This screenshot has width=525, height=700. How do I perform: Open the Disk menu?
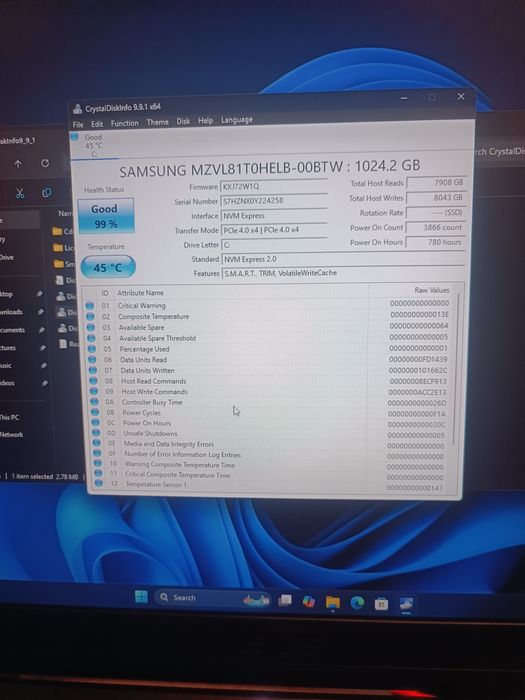pyautogui.click(x=183, y=121)
